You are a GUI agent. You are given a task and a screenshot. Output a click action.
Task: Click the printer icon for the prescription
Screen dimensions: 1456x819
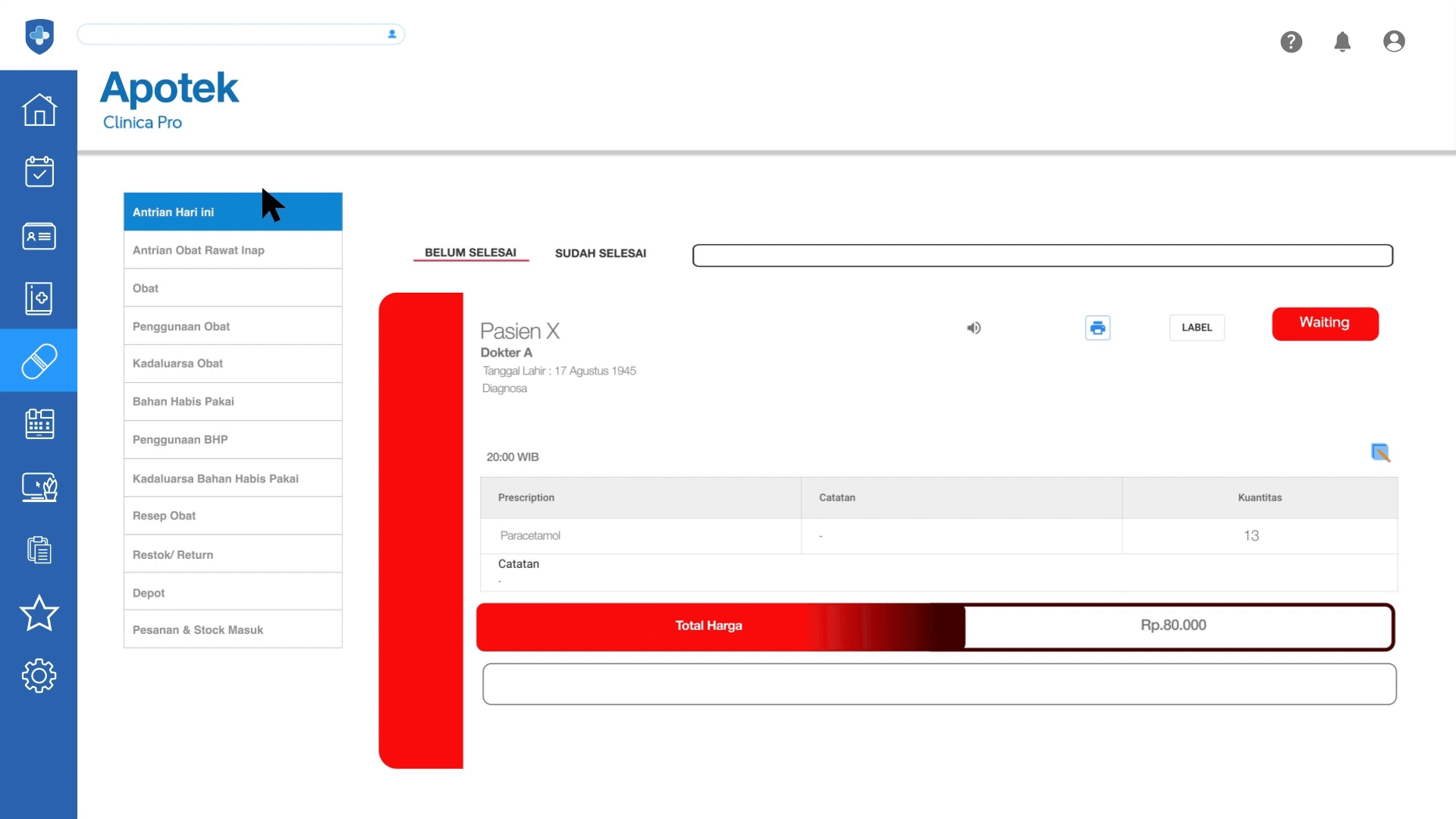pyautogui.click(x=1097, y=328)
